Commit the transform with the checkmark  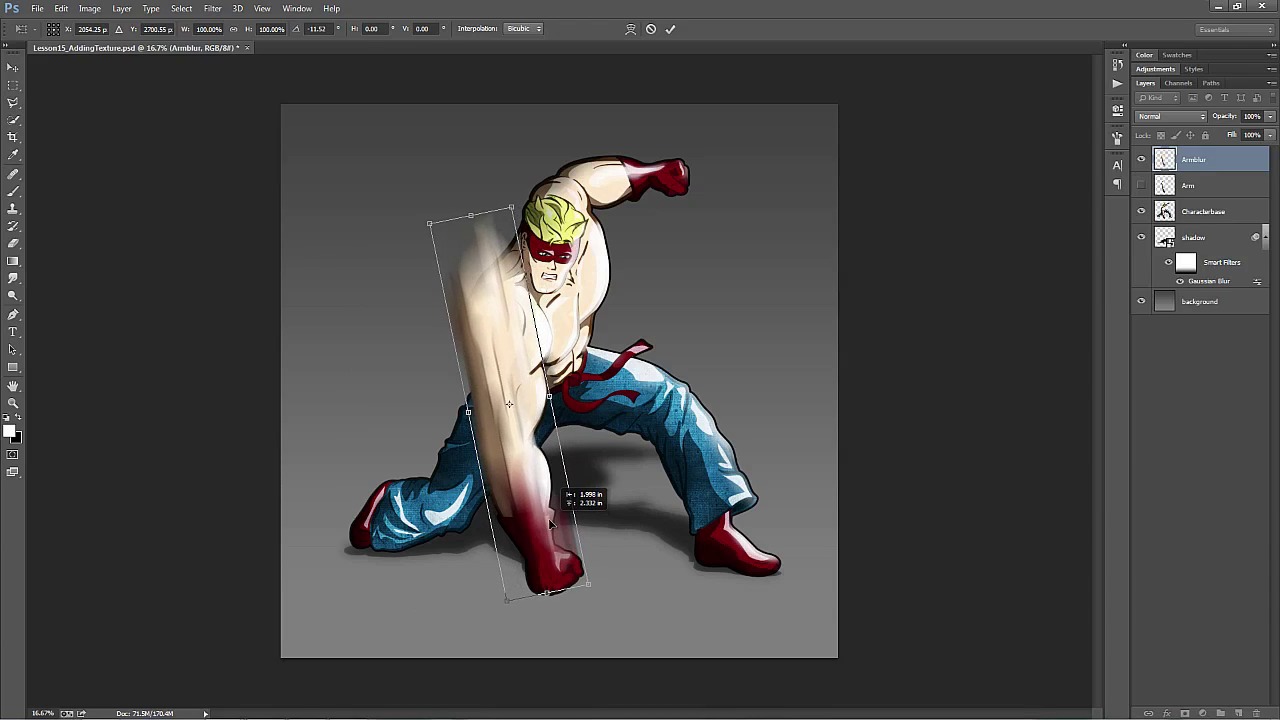670,29
